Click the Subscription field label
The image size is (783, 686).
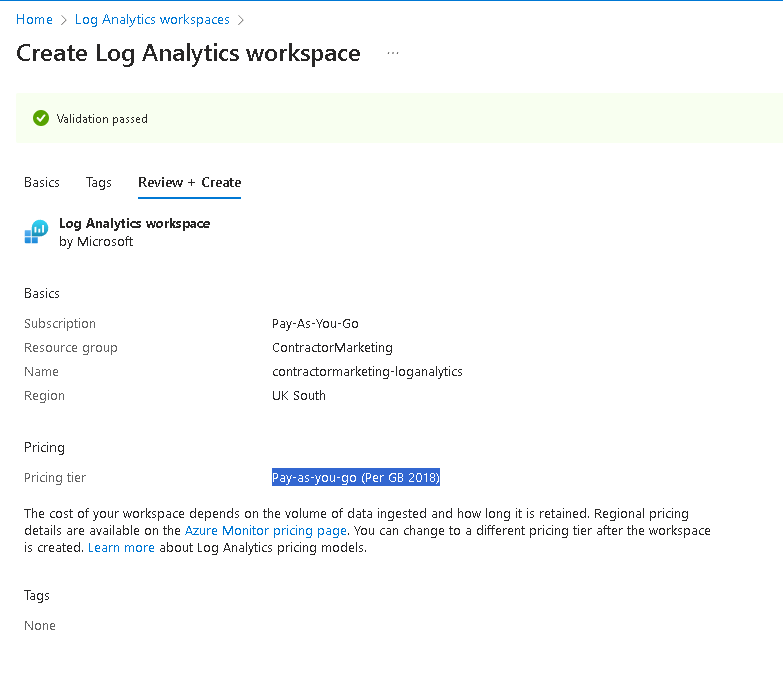coord(60,324)
